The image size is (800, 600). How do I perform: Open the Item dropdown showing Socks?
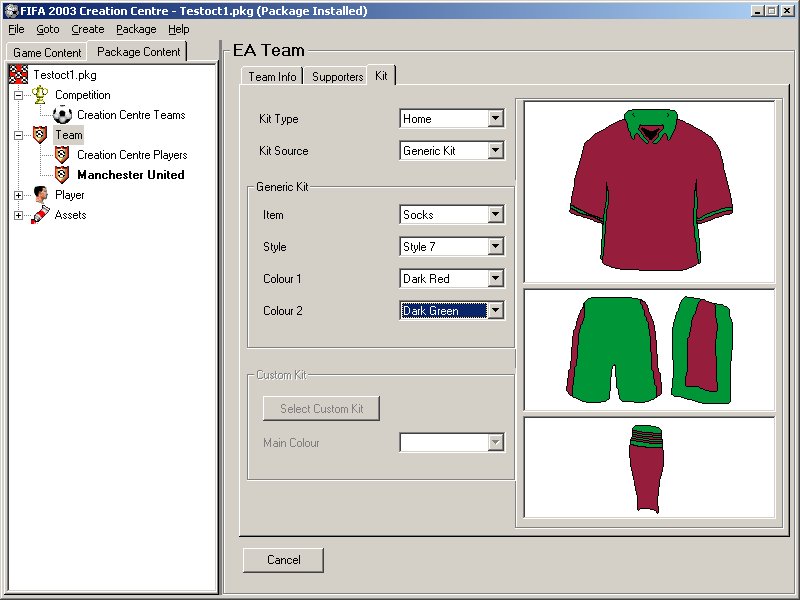pyautogui.click(x=495, y=214)
